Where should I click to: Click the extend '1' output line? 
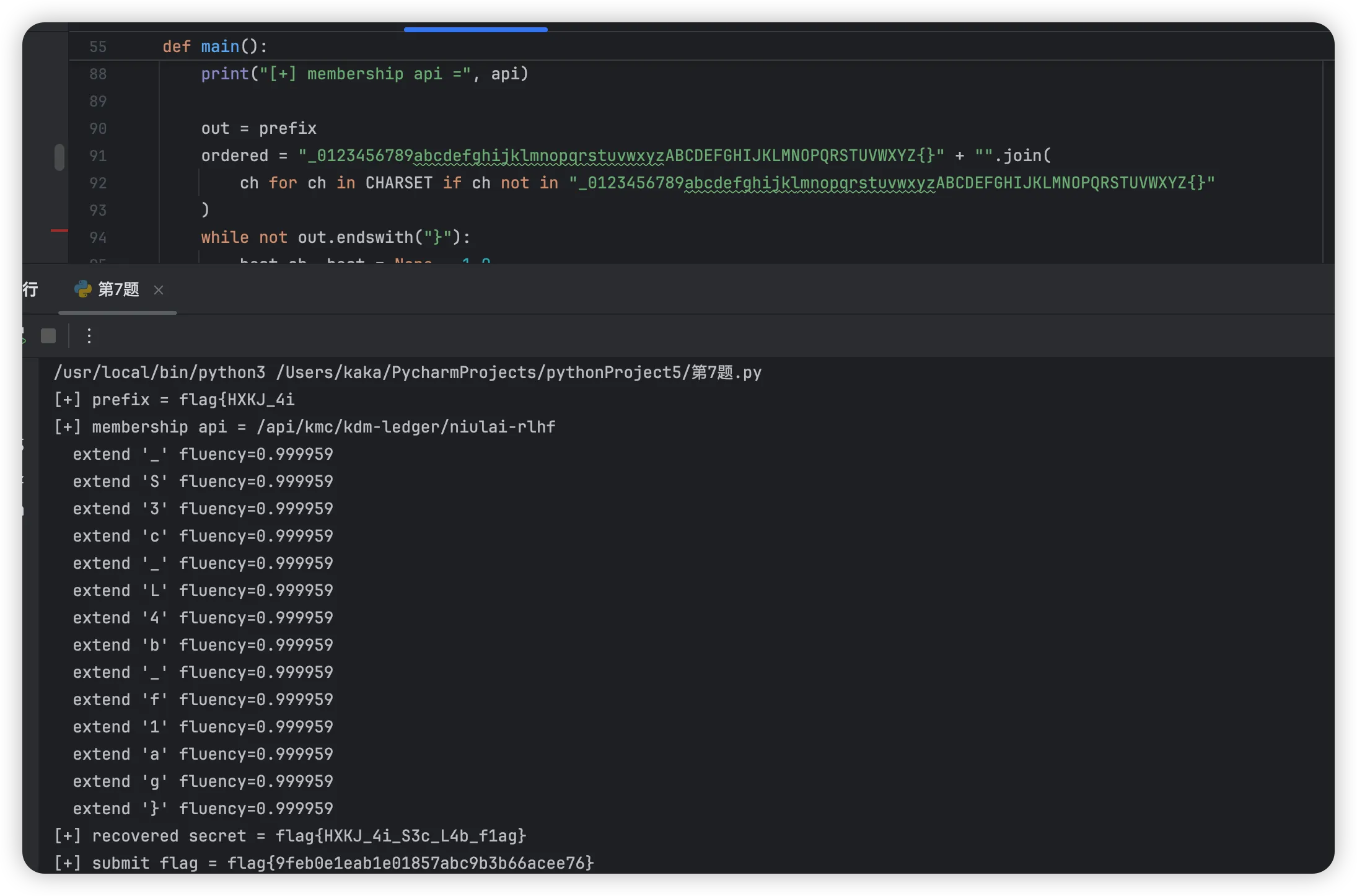click(x=203, y=727)
